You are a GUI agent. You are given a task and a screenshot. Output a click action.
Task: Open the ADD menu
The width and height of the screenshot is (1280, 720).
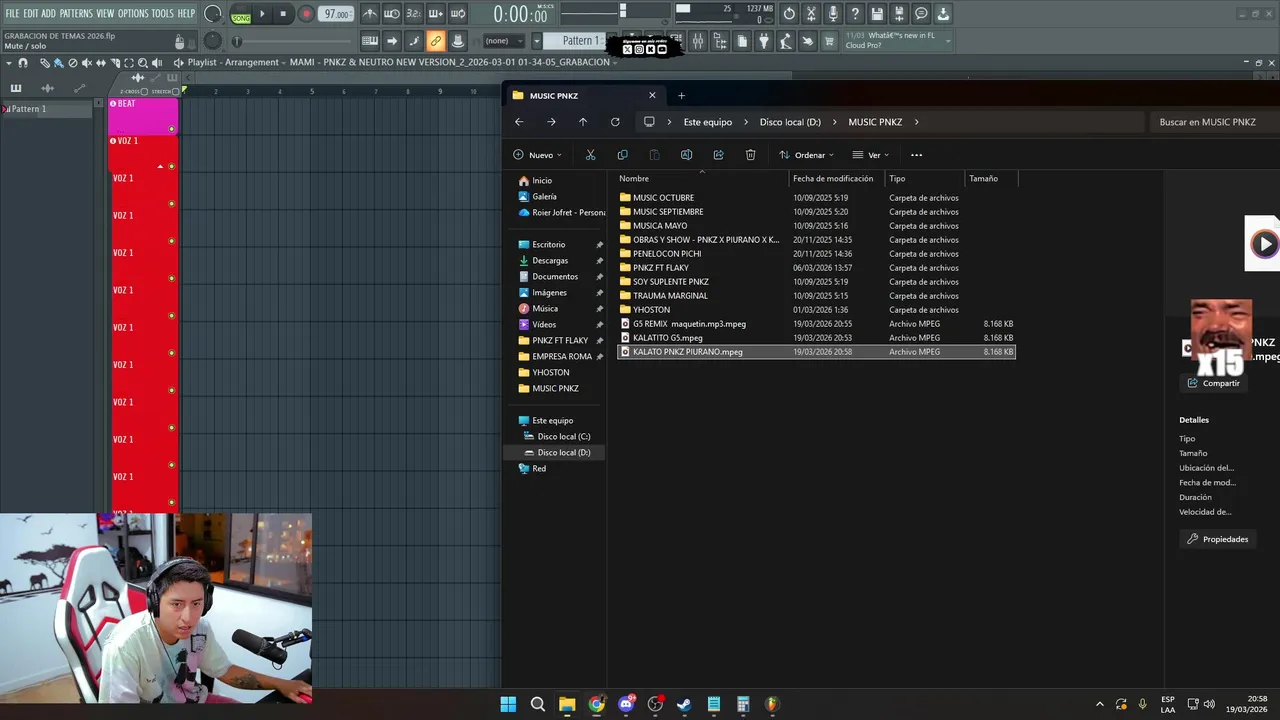coord(48,14)
